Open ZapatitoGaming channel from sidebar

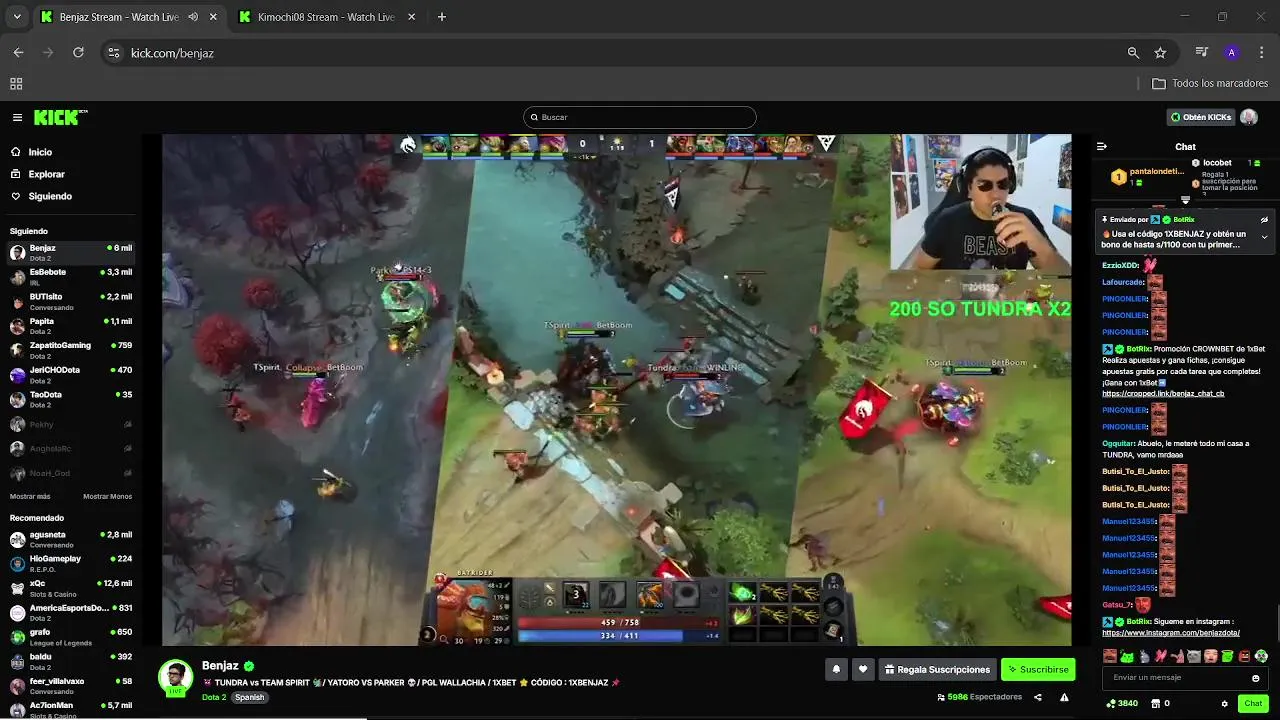pos(70,350)
